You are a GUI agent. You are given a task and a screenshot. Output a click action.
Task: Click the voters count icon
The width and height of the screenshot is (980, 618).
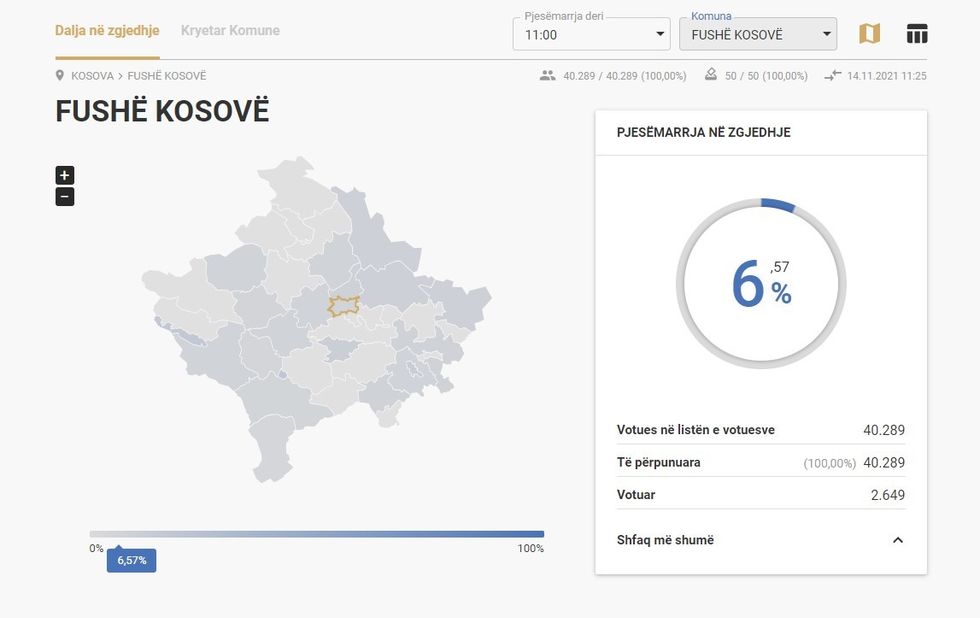[x=548, y=75]
